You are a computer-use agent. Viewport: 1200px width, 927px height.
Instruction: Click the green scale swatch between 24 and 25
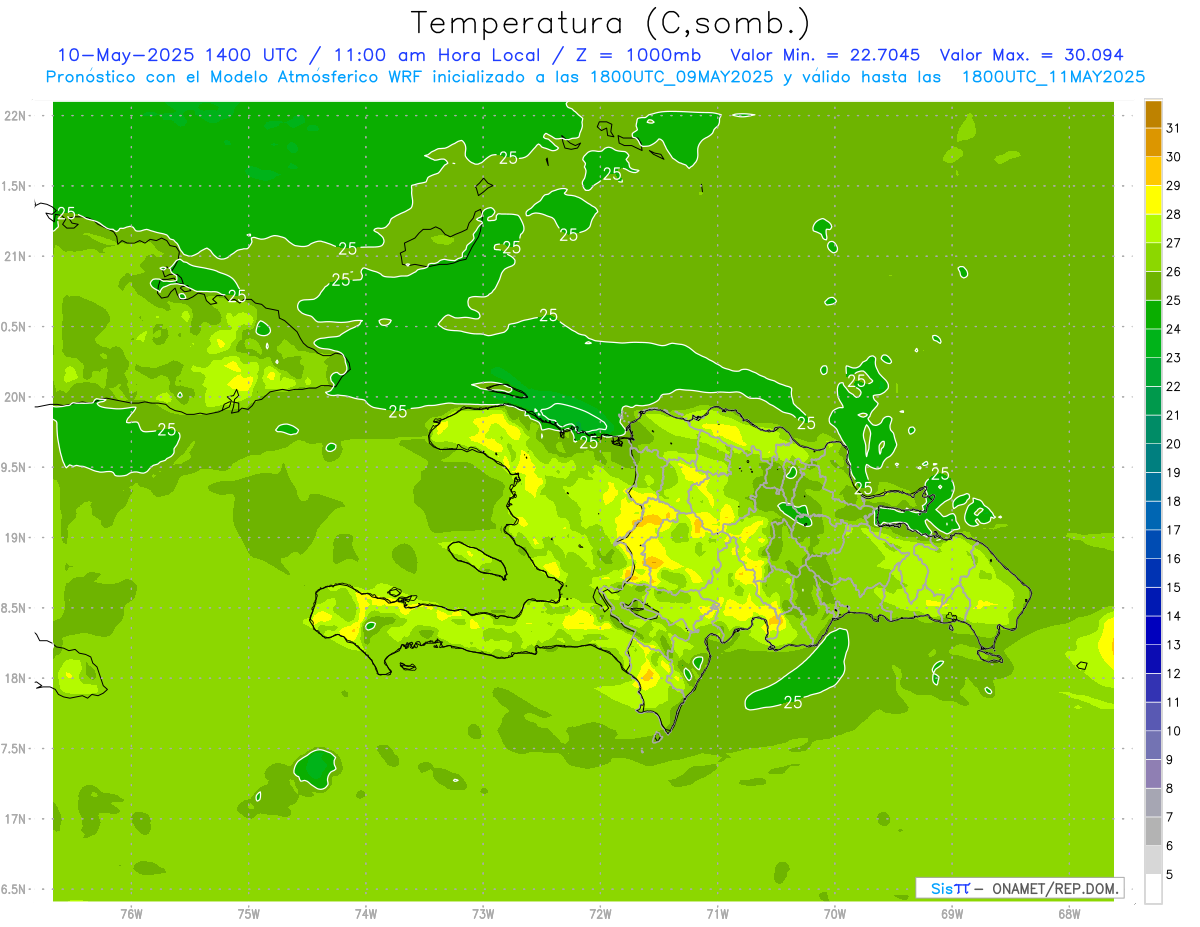click(1153, 315)
